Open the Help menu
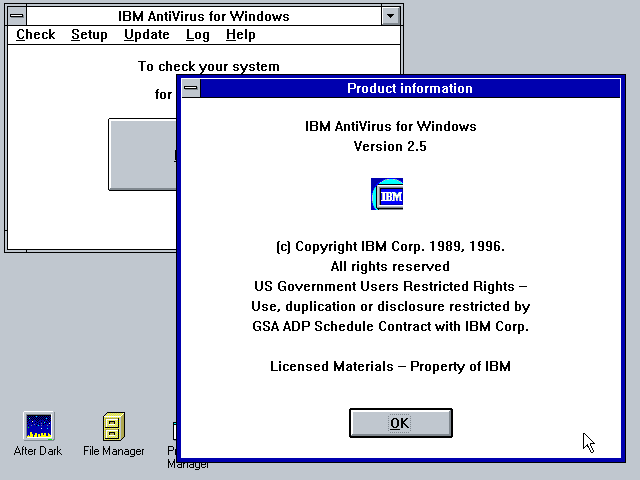 240,35
